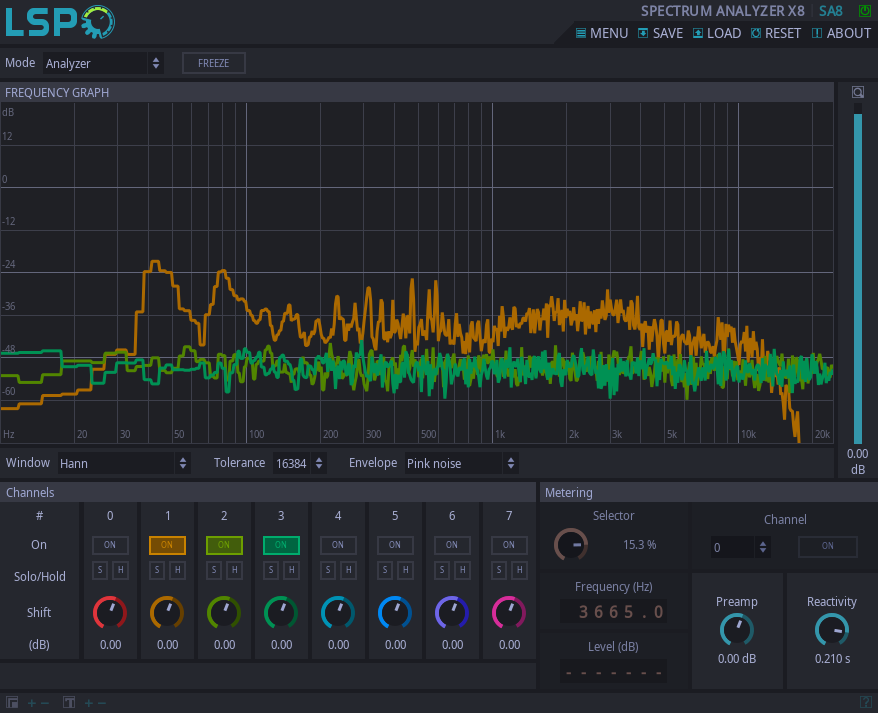
Task: Enable channel 4 ON button
Action: point(338,545)
